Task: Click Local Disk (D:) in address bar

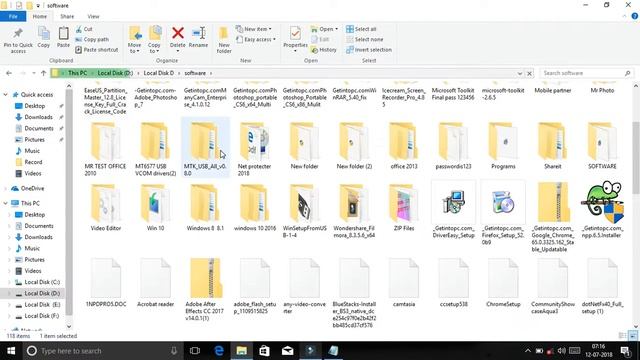Action: (115, 73)
